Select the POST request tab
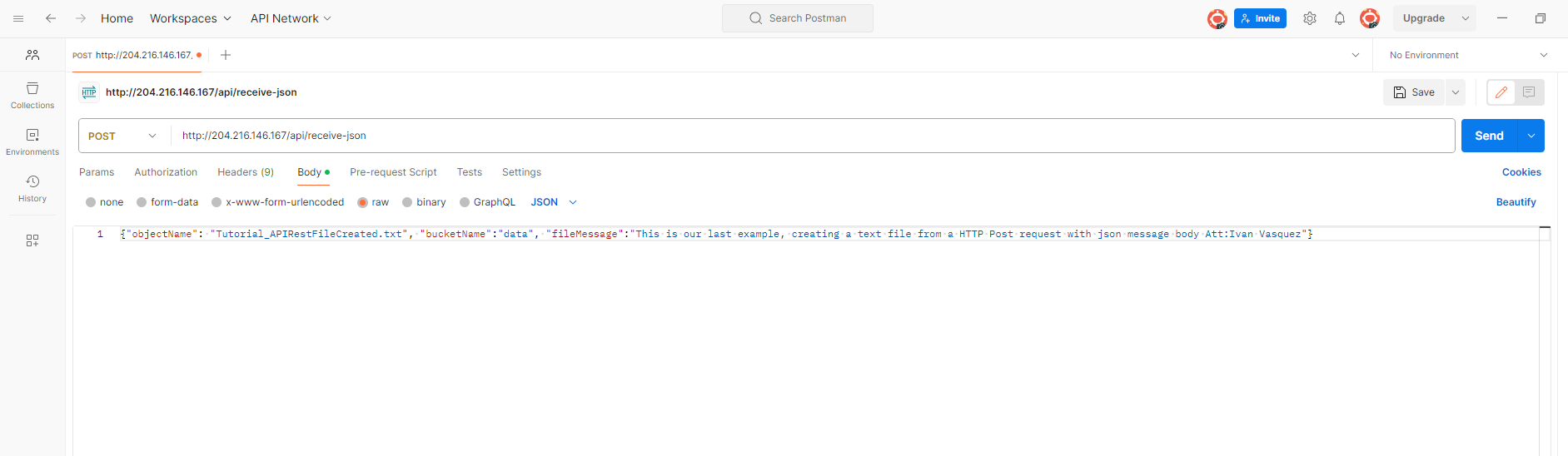 [137, 55]
